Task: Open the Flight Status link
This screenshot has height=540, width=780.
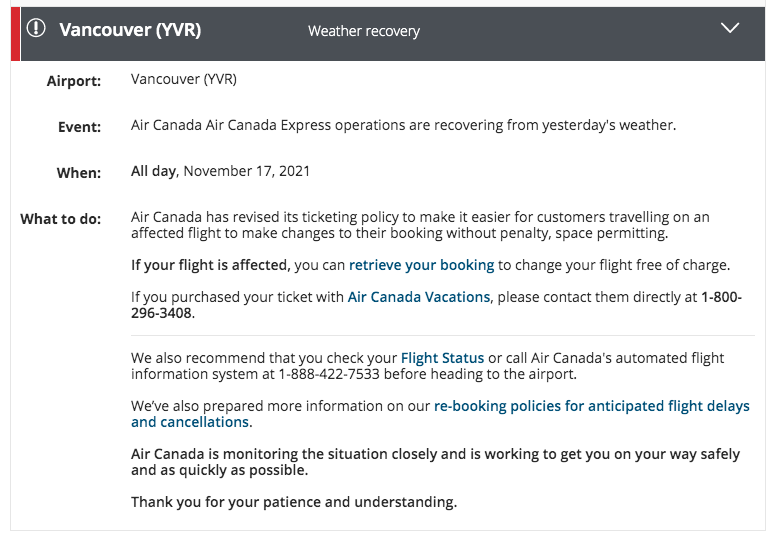Action: tap(442, 358)
